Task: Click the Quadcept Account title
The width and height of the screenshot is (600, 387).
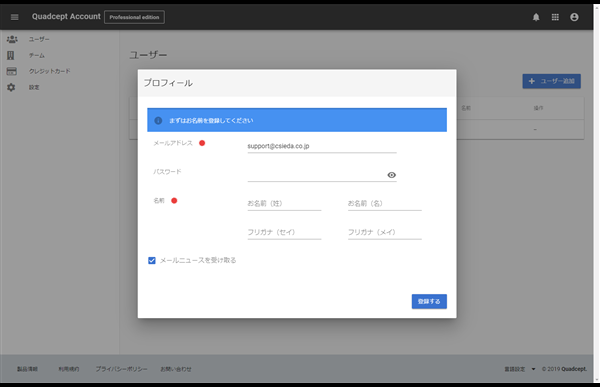Action: (x=66, y=16)
